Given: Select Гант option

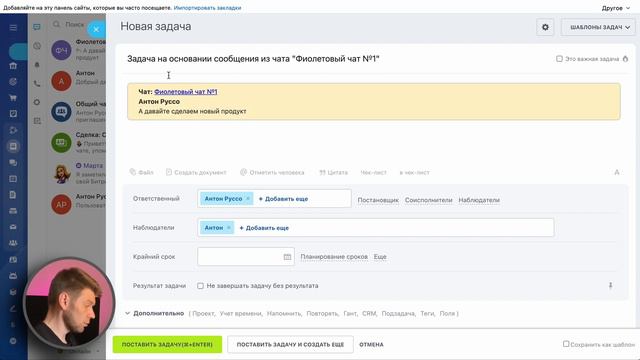Looking at the screenshot, I should click(350, 313).
